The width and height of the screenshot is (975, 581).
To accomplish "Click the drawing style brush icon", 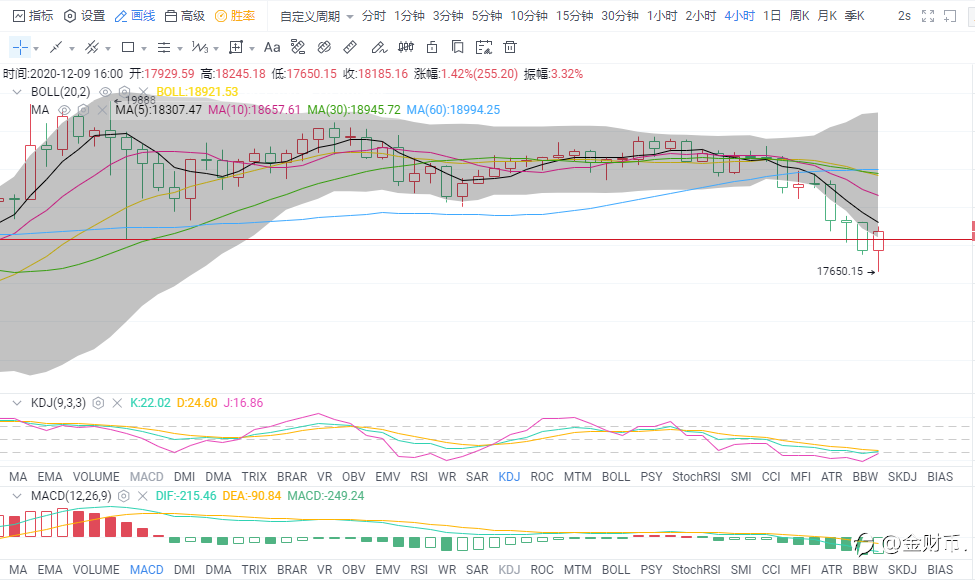I will [x=298, y=47].
